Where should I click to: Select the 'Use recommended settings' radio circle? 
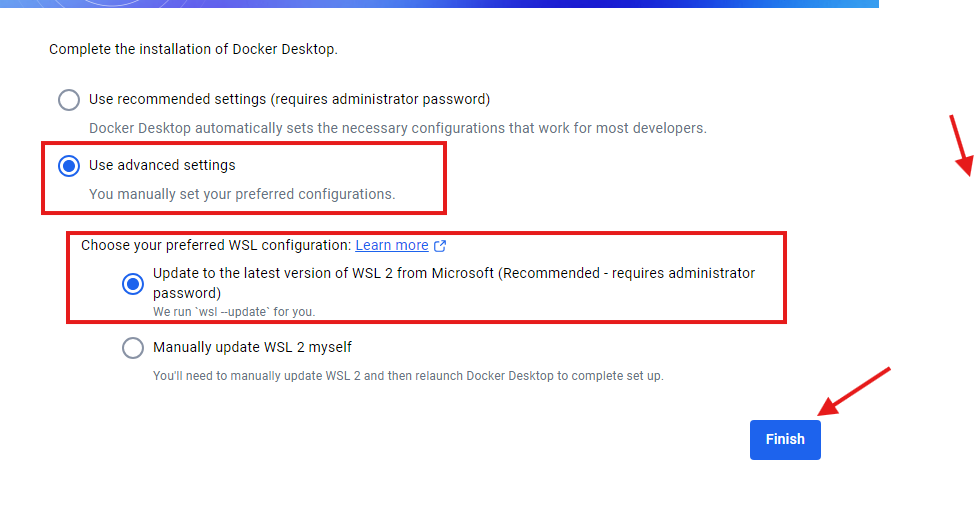[x=69, y=100]
